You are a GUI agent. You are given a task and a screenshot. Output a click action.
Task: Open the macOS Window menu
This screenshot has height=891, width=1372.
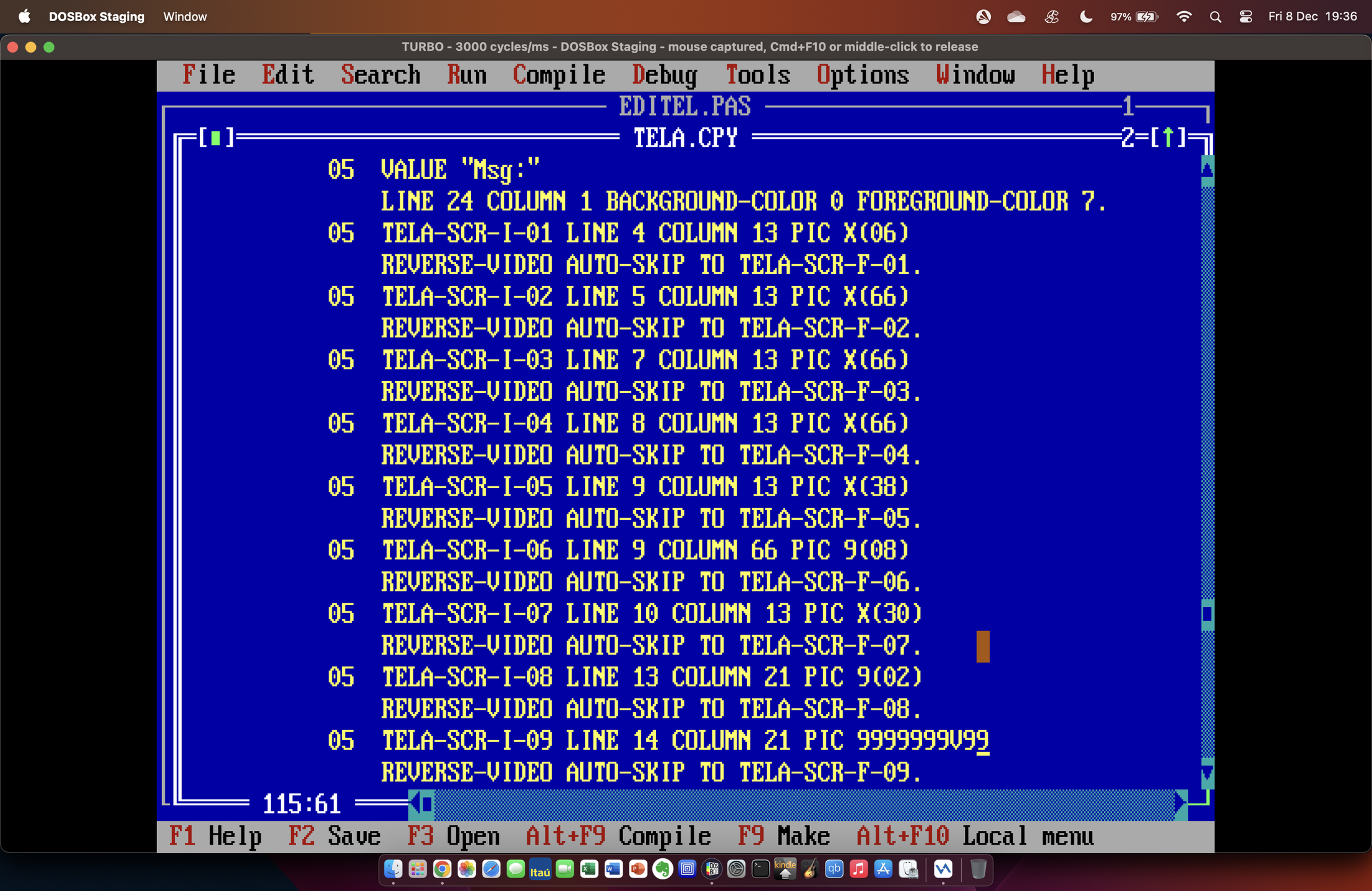coord(184,17)
